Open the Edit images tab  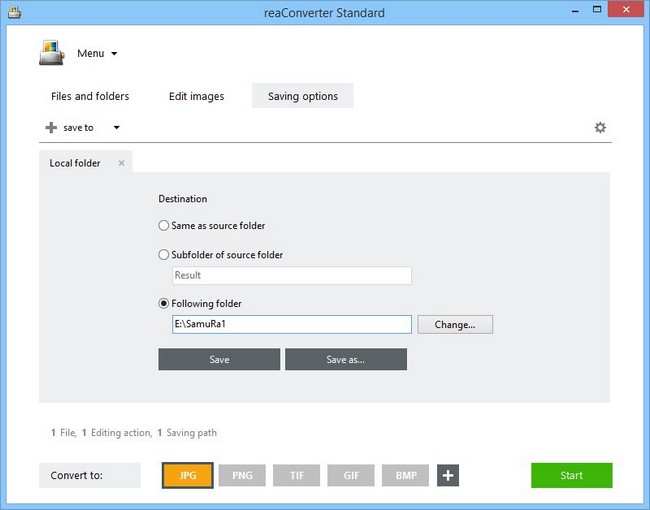click(194, 96)
